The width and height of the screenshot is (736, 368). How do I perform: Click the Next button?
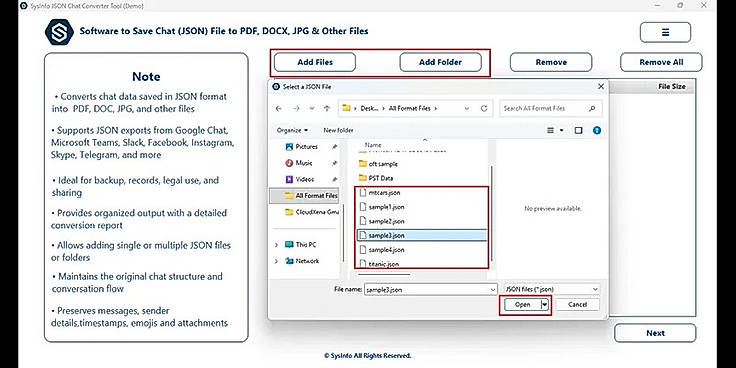(x=655, y=333)
